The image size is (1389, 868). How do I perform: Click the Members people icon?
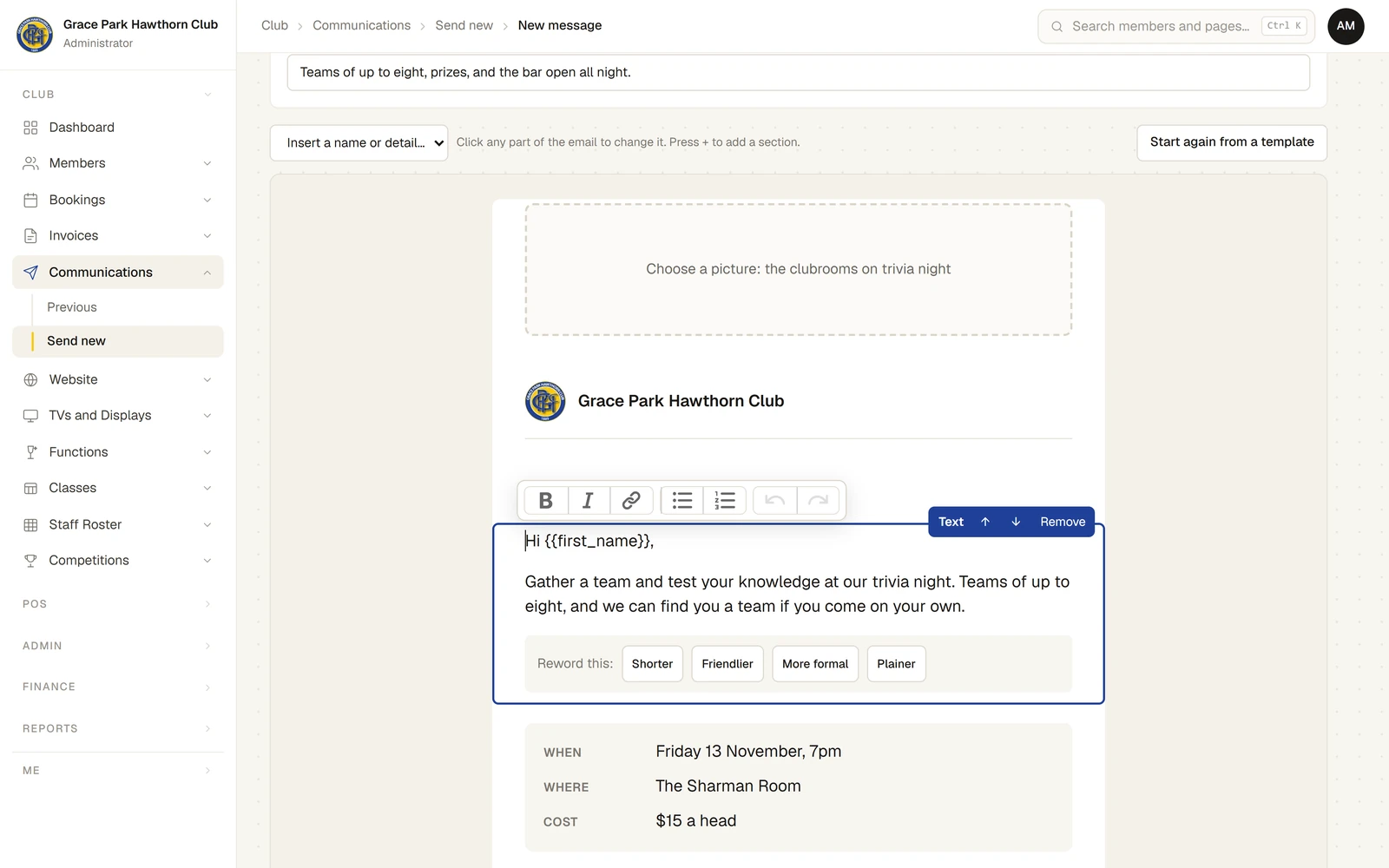30,163
